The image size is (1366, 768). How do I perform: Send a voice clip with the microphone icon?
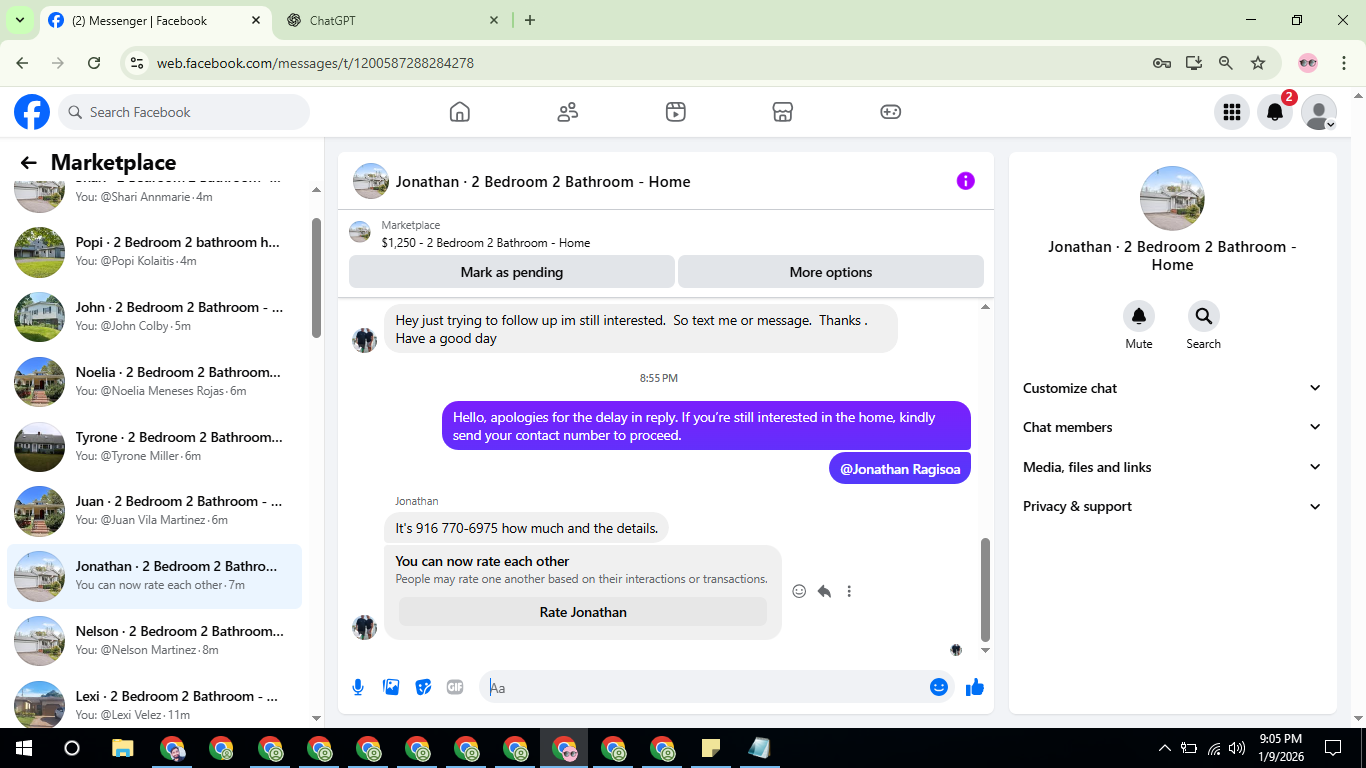click(x=358, y=687)
